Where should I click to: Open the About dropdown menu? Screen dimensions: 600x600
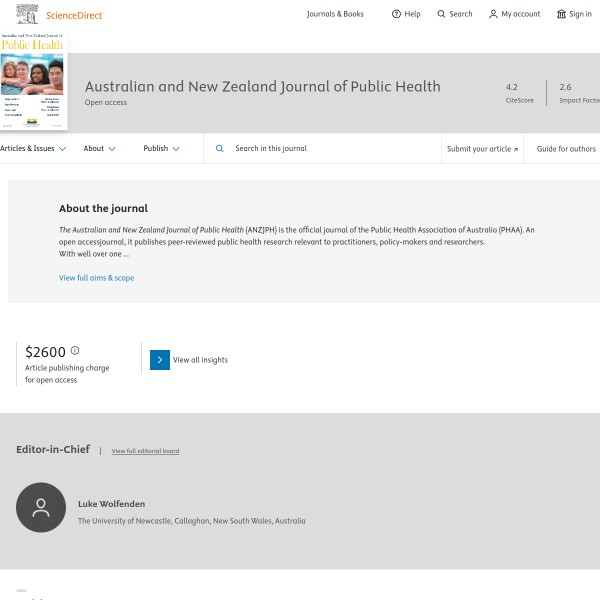99,148
